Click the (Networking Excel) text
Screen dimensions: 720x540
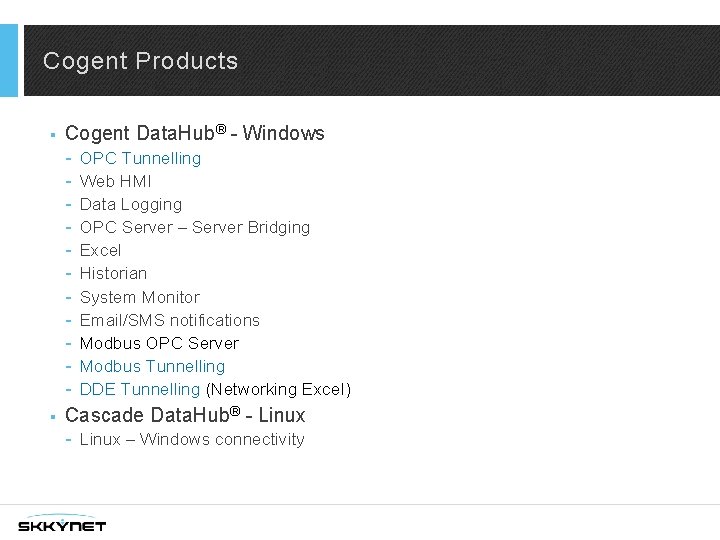278,389
